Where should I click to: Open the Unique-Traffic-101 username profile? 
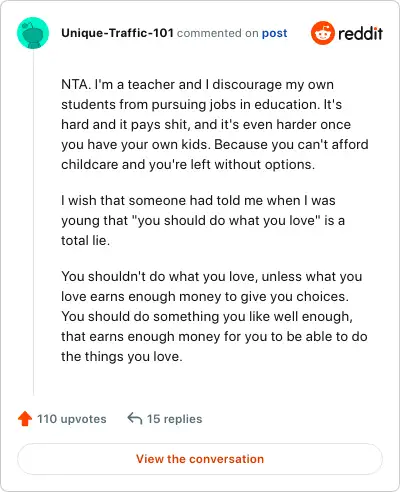tap(117, 33)
